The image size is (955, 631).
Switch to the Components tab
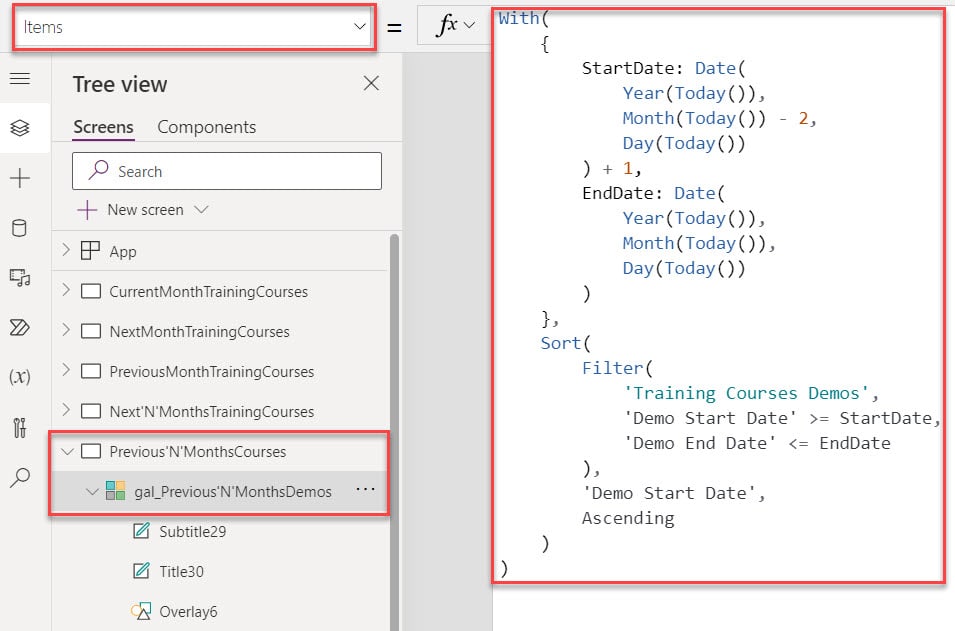pyautogui.click(x=206, y=127)
